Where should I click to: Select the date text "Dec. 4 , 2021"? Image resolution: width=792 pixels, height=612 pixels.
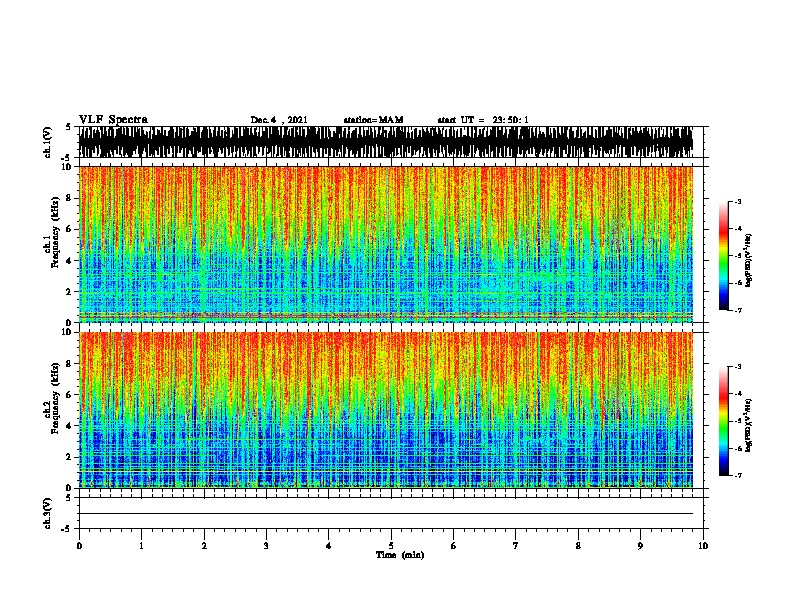(x=279, y=120)
